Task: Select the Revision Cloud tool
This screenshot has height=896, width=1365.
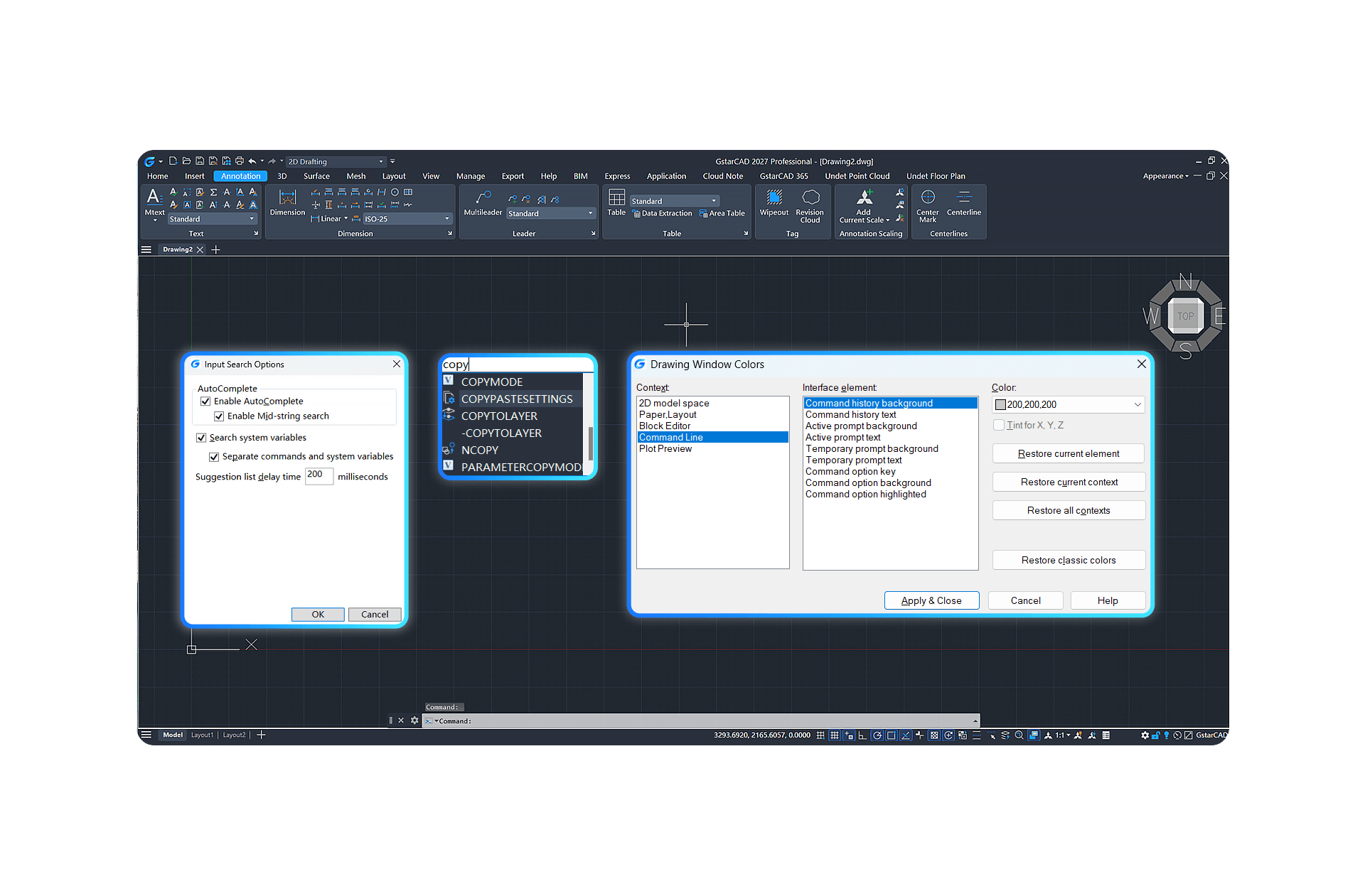Action: (810, 205)
